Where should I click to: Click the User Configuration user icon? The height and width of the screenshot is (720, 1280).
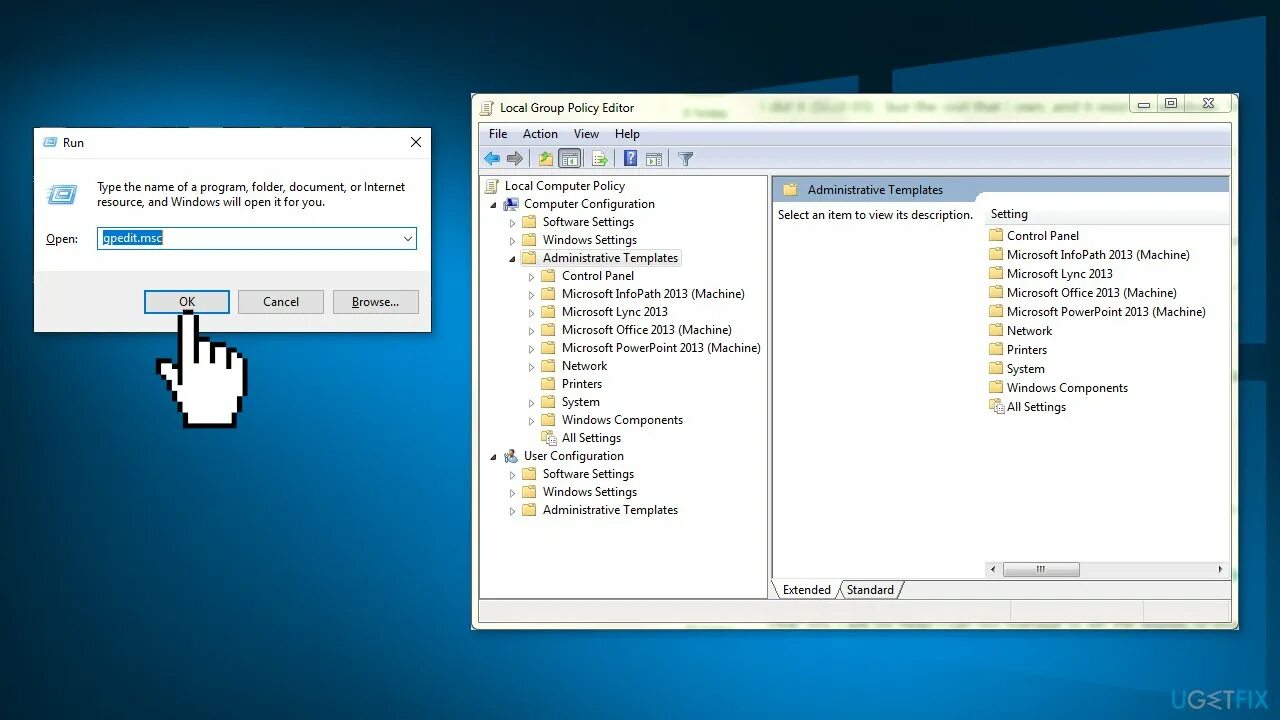tap(511, 456)
